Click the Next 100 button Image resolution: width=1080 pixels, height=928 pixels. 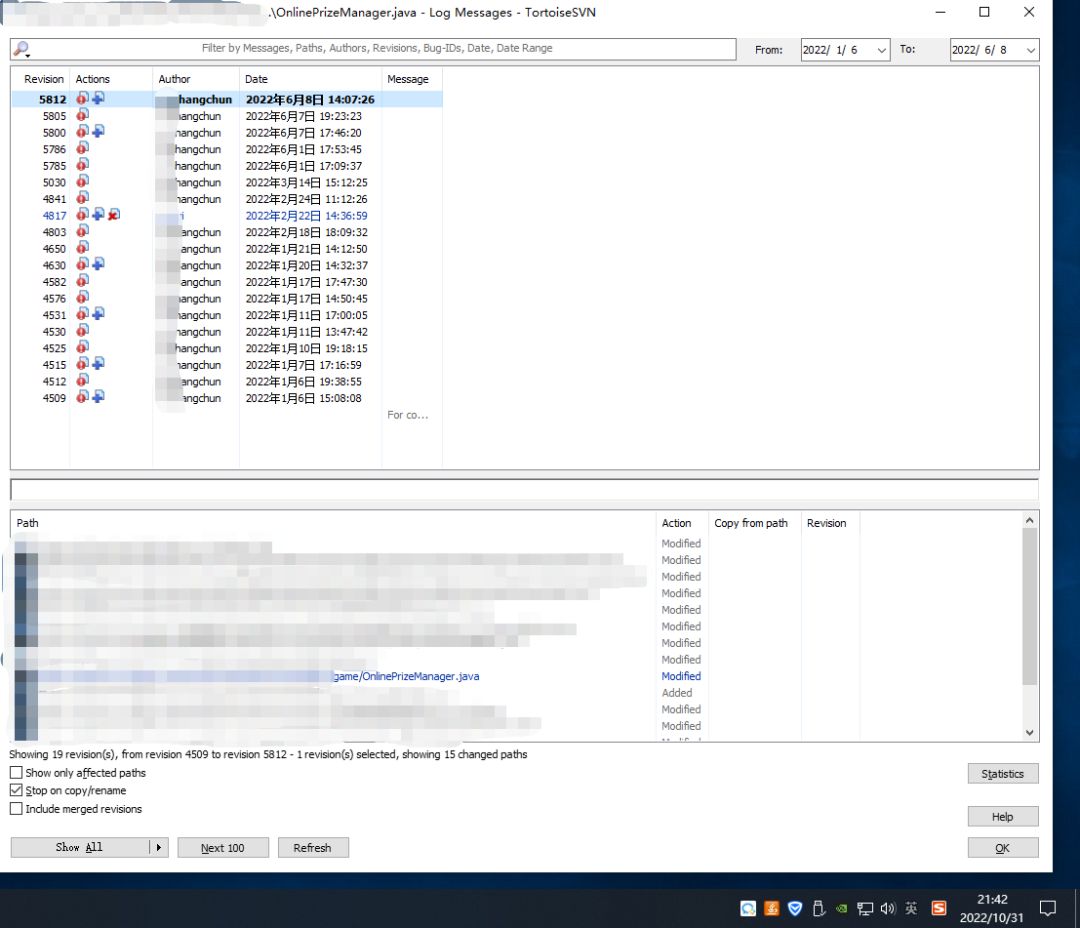tap(222, 847)
